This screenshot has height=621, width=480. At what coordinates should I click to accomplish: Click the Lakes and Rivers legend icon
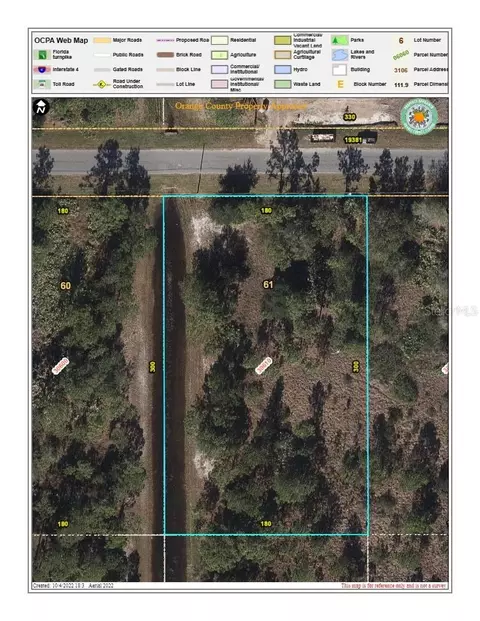point(339,55)
